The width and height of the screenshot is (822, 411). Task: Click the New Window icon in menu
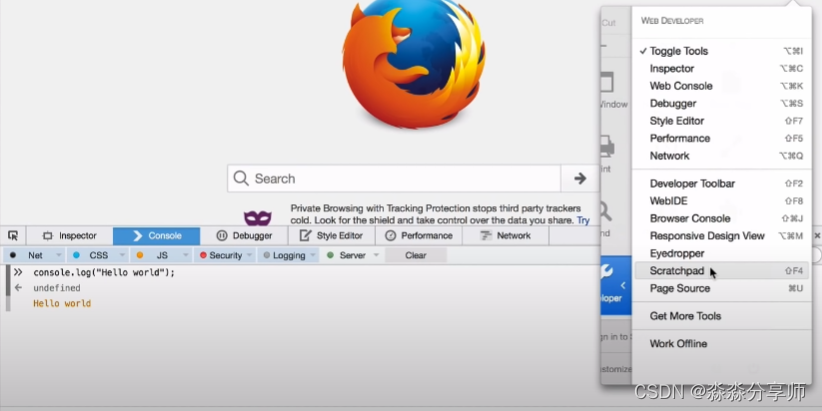tap(607, 83)
